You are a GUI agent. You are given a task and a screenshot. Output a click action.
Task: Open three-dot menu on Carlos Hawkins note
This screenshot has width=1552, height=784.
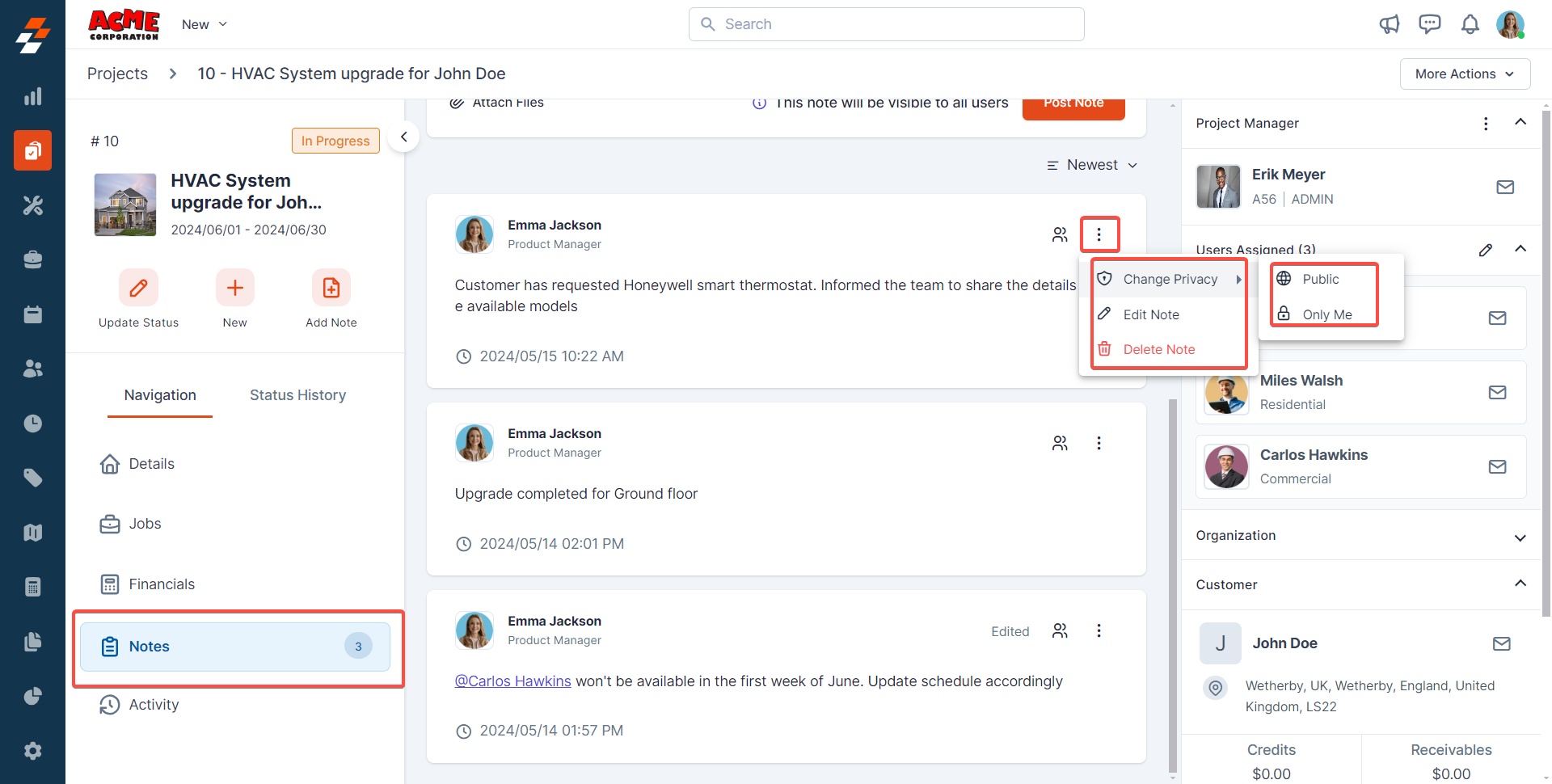(1099, 630)
